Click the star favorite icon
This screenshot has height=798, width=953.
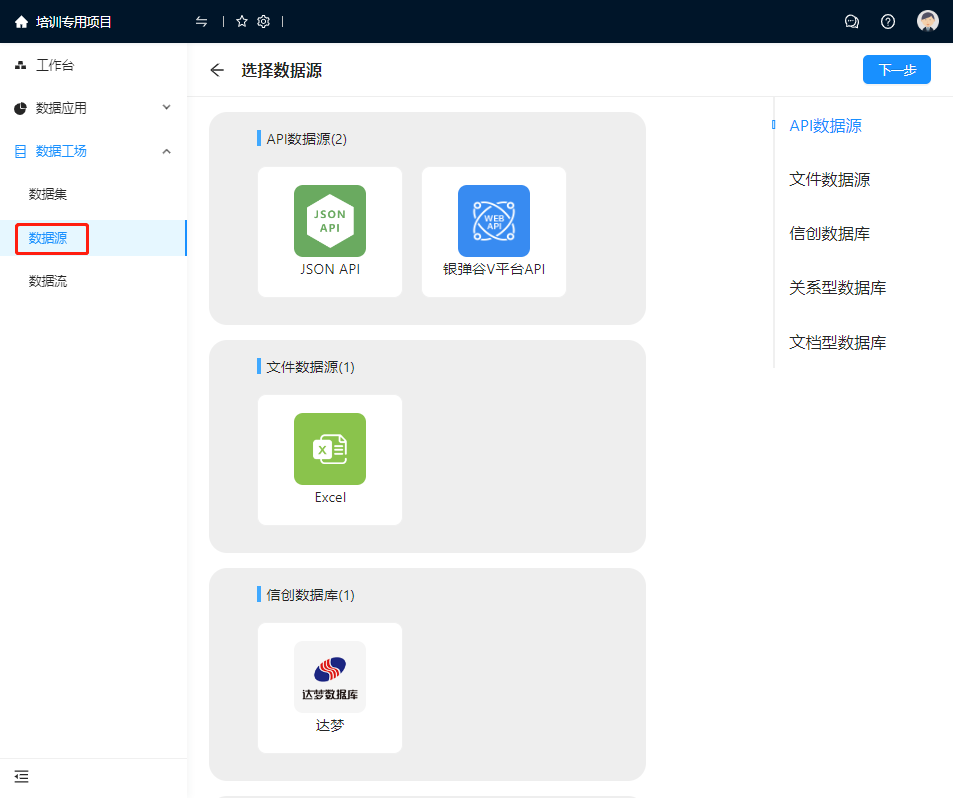(x=241, y=21)
